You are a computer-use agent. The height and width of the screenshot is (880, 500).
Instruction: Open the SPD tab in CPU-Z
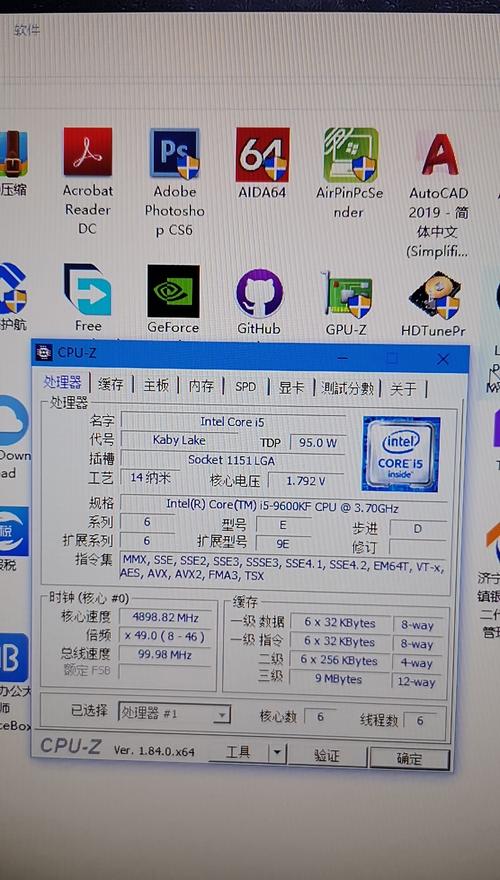245,387
